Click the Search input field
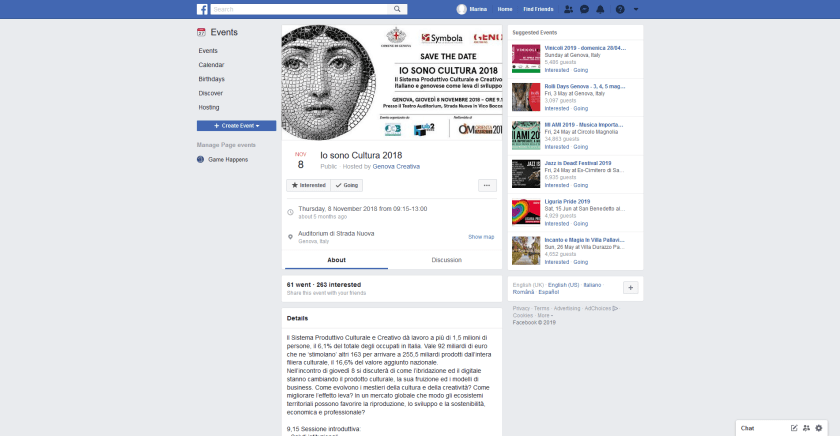 point(266,9)
